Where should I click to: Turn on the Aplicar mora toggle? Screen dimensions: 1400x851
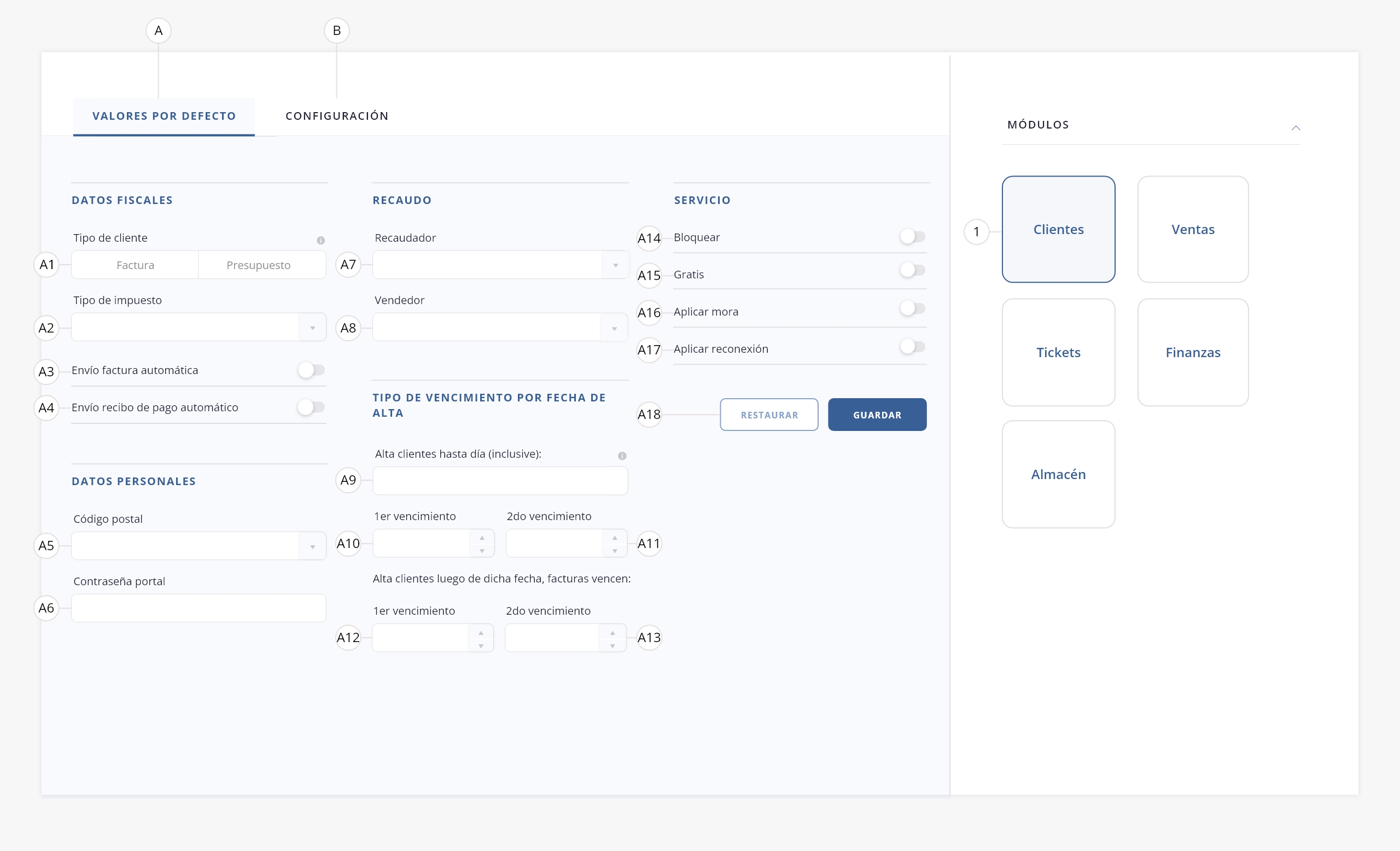(x=912, y=308)
